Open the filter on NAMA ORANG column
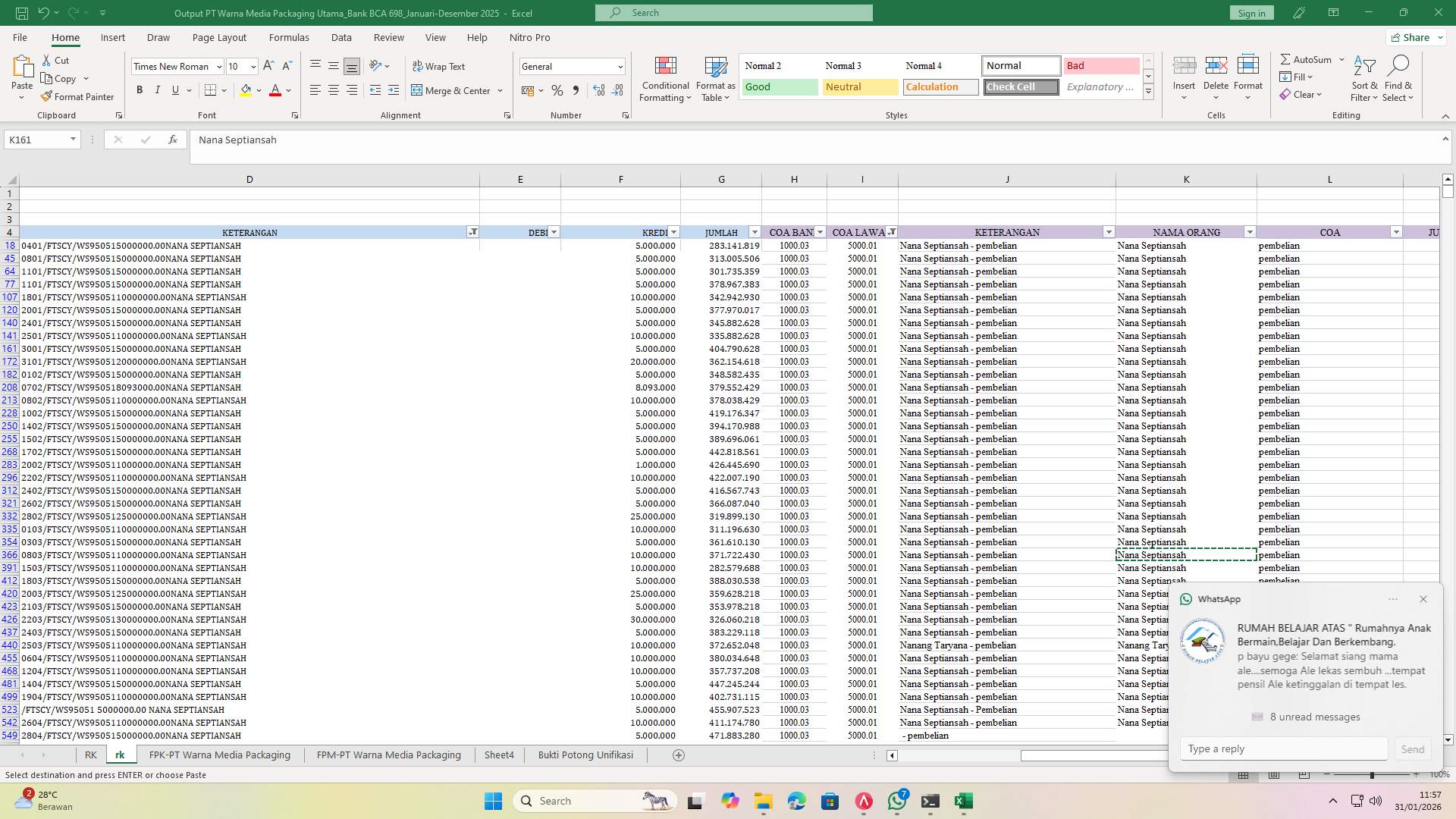The image size is (1456, 819). click(x=1249, y=232)
